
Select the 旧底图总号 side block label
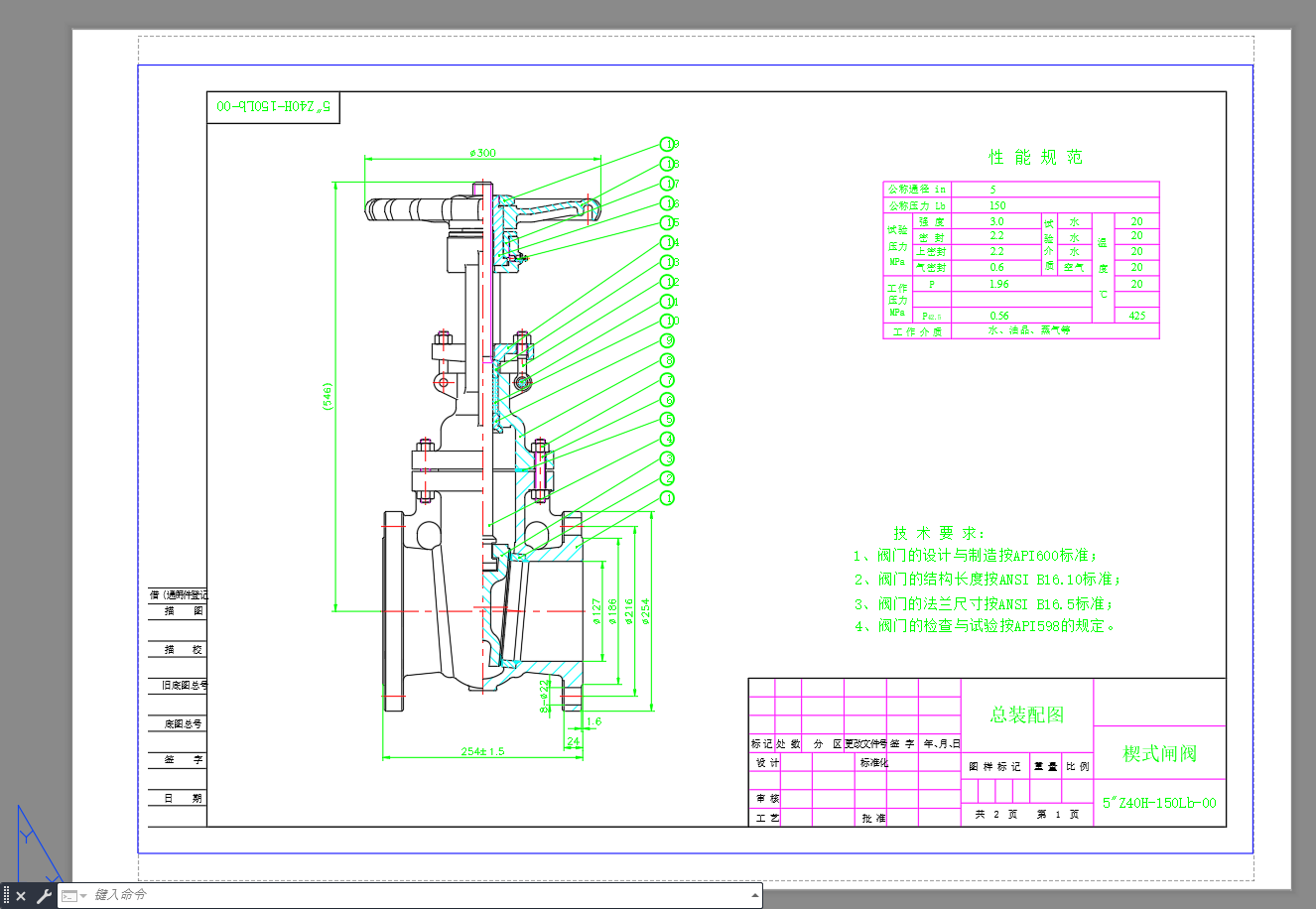tap(184, 685)
